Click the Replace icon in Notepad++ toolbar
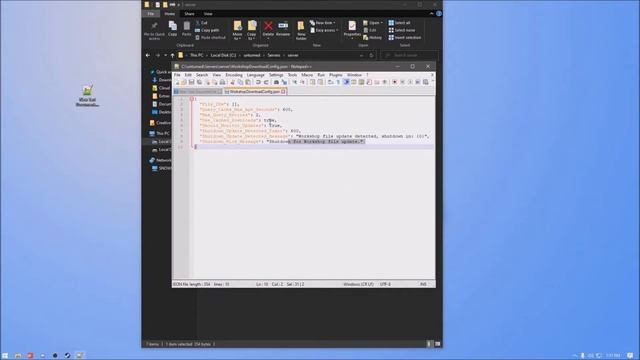The width and height of the screenshot is (640, 360). tap(284, 82)
